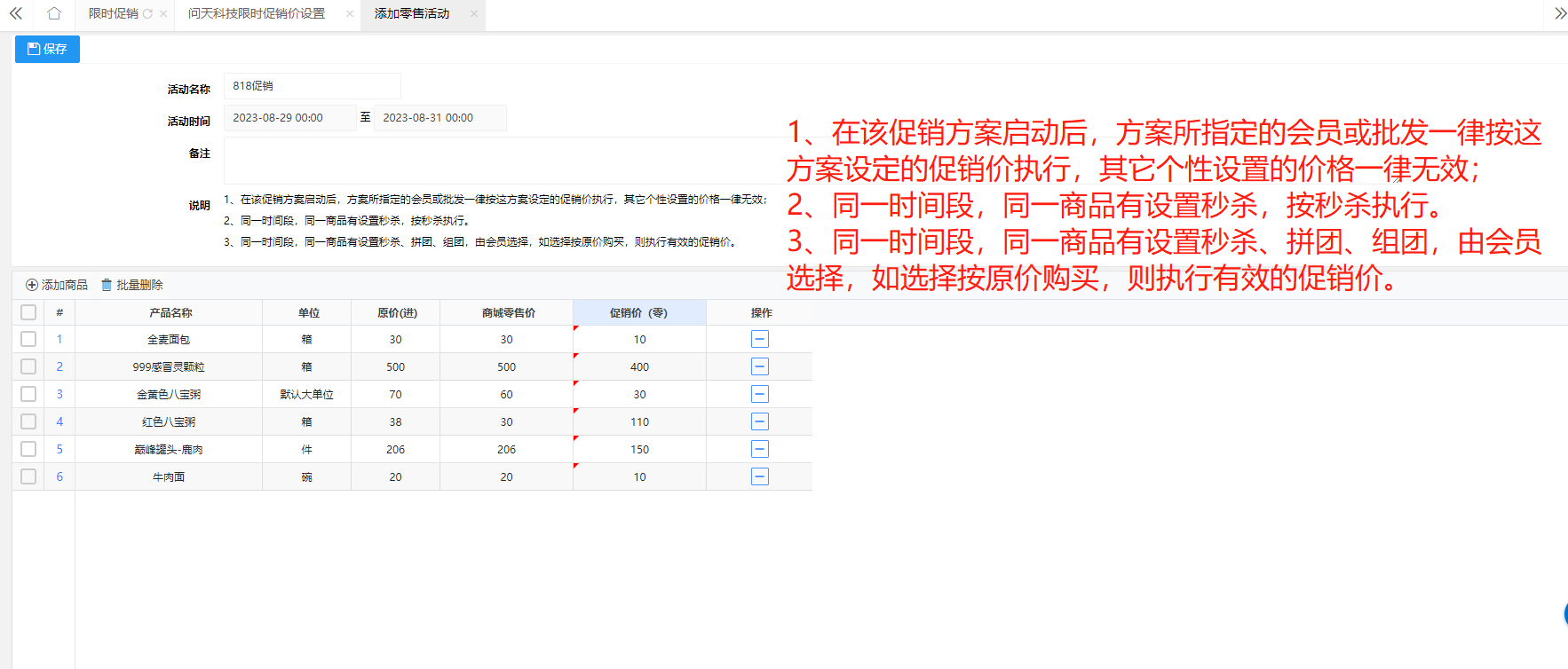Switch to the 限时促销 tab

tap(113, 14)
